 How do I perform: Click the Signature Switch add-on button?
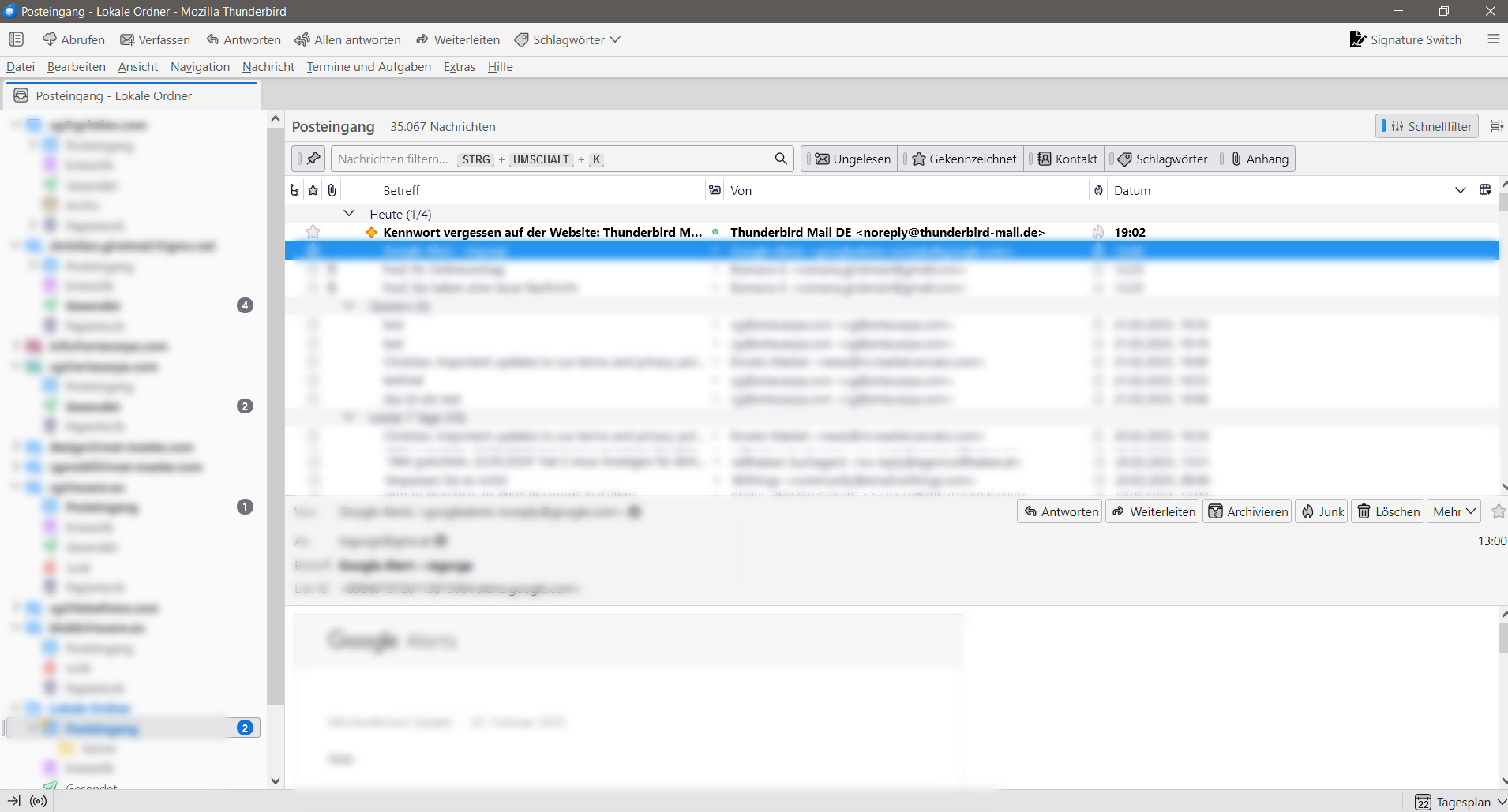click(x=1405, y=39)
